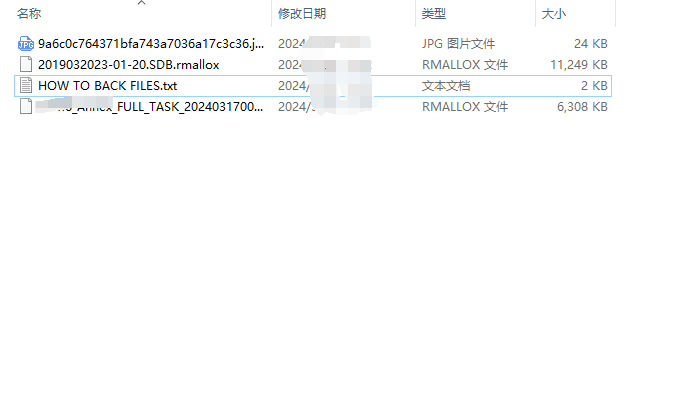Viewport: 684px width, 408px height.
Task: Select the JPG file icon
Action: (x=26, y=44)
